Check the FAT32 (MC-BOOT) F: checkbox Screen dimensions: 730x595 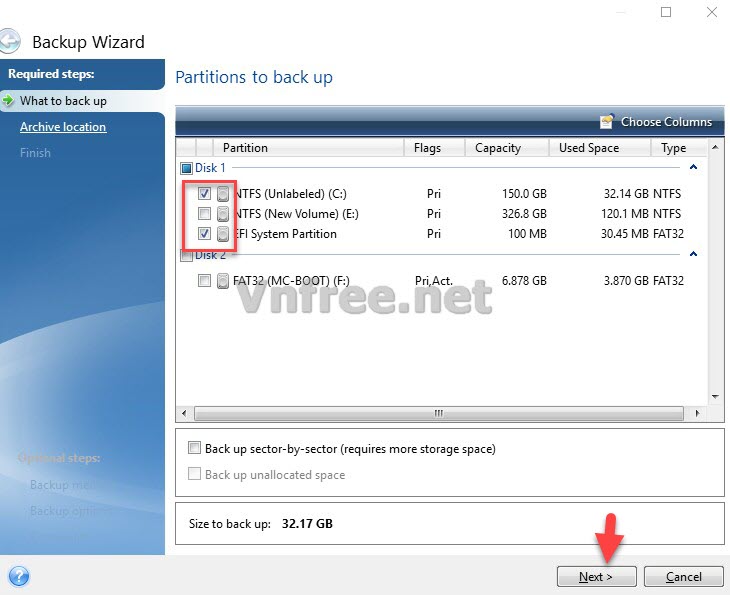[x=204, y=280]
